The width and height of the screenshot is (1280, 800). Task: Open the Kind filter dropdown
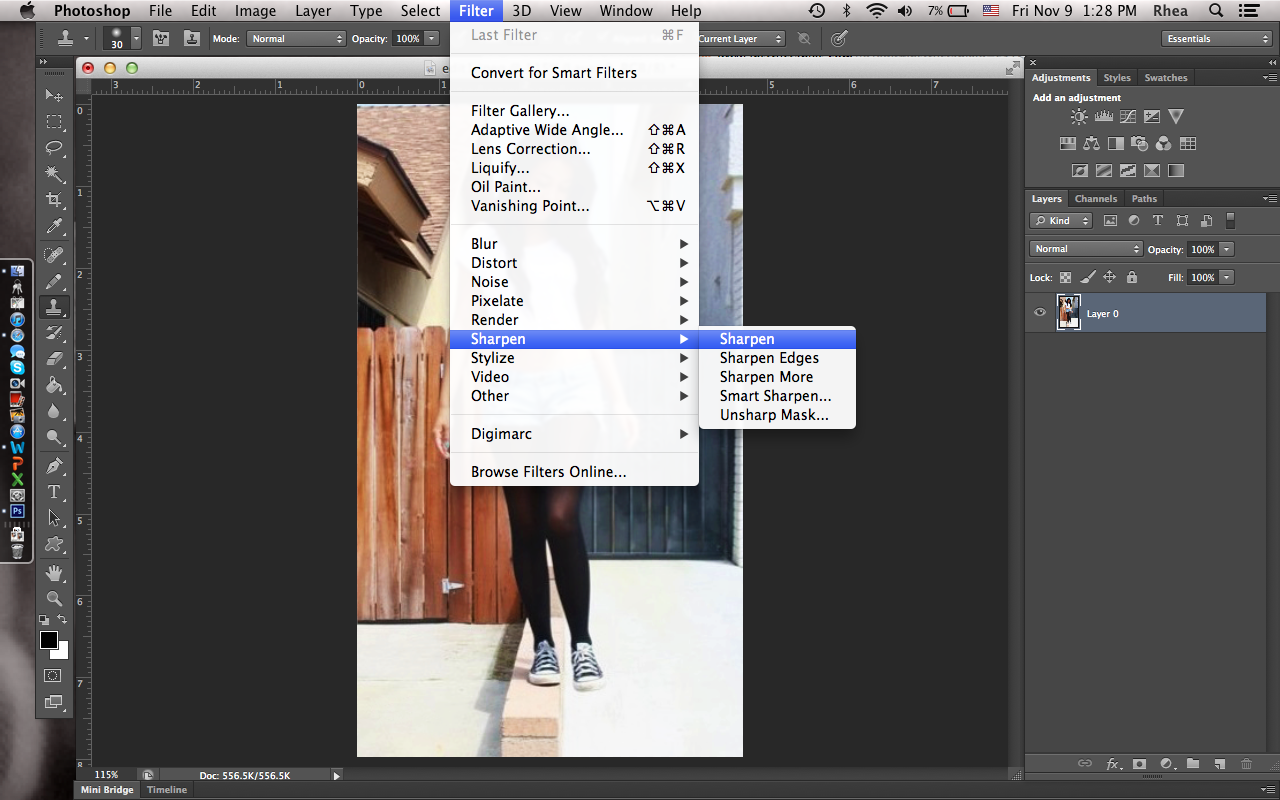(1062, 221)
